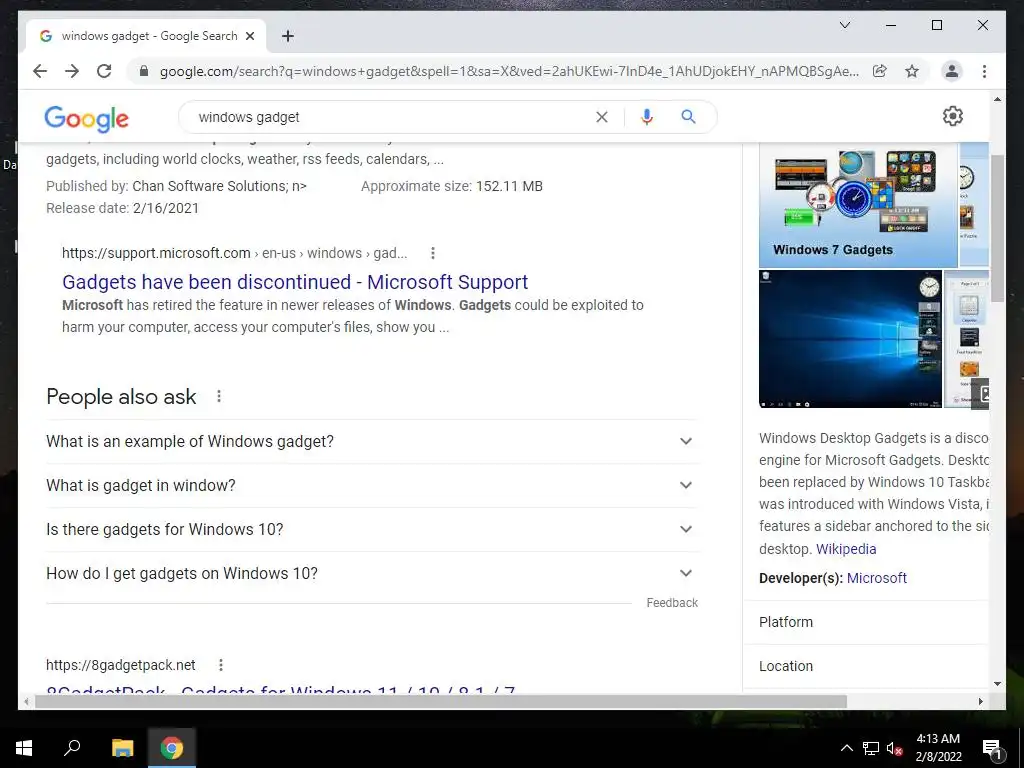Reload the page with the refresh icon
Viewport: 1024px width, 768px height.
coord(104,71)
